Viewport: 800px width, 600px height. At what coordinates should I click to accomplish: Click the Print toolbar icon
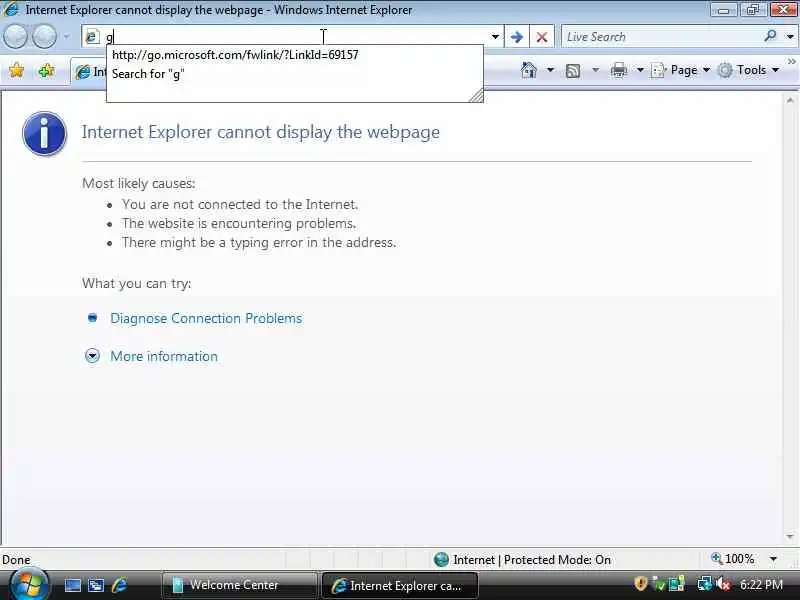tap(618, 70)
